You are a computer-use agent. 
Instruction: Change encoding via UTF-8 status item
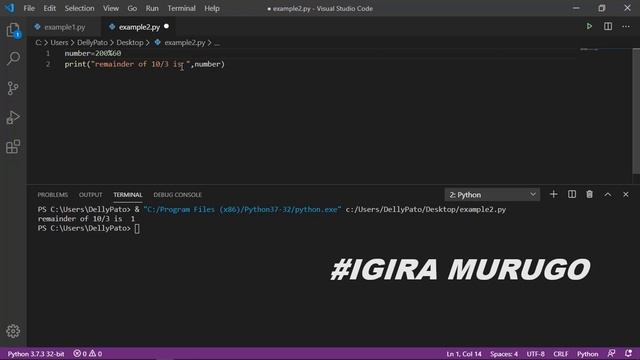tap(536, 353)
